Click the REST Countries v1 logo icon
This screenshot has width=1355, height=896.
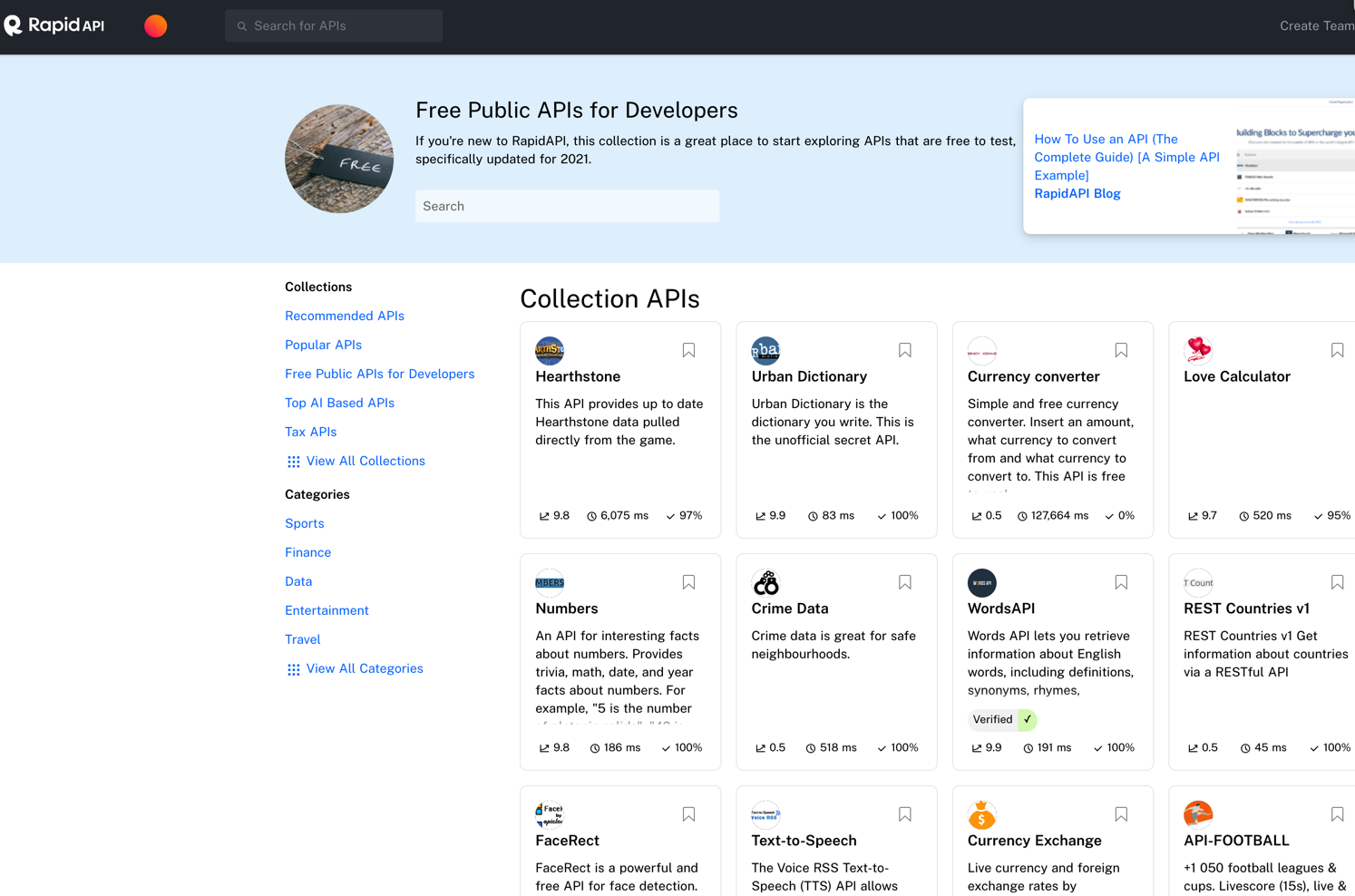[1198, 582]
